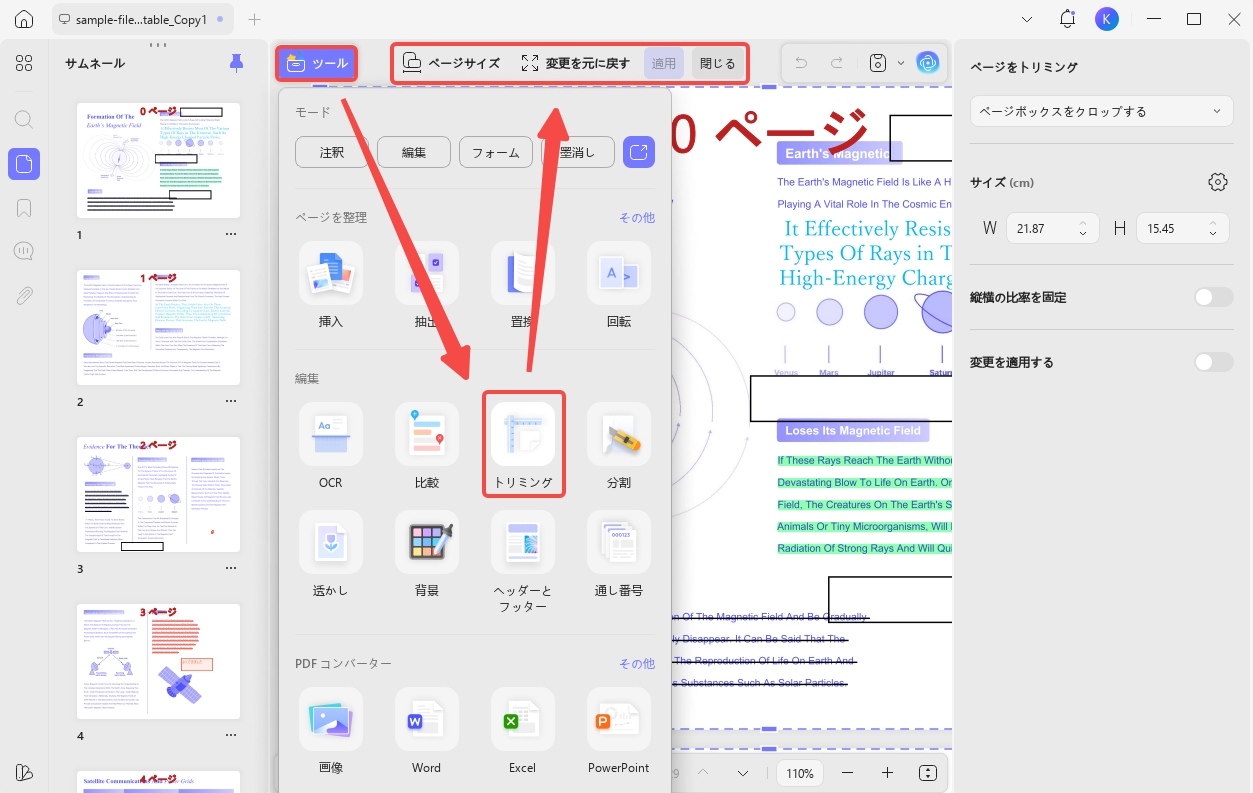Open the ツール menu button
This screenshot has height=793, width=1253.
(x=316, y=63)
